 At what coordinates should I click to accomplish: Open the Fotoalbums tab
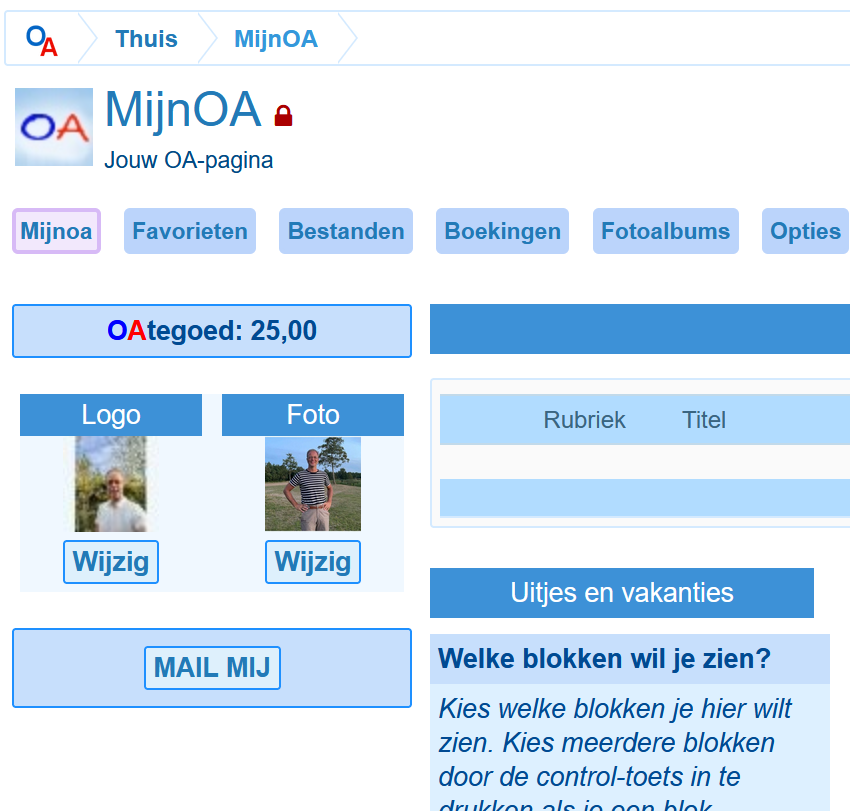tap(665, 231)
